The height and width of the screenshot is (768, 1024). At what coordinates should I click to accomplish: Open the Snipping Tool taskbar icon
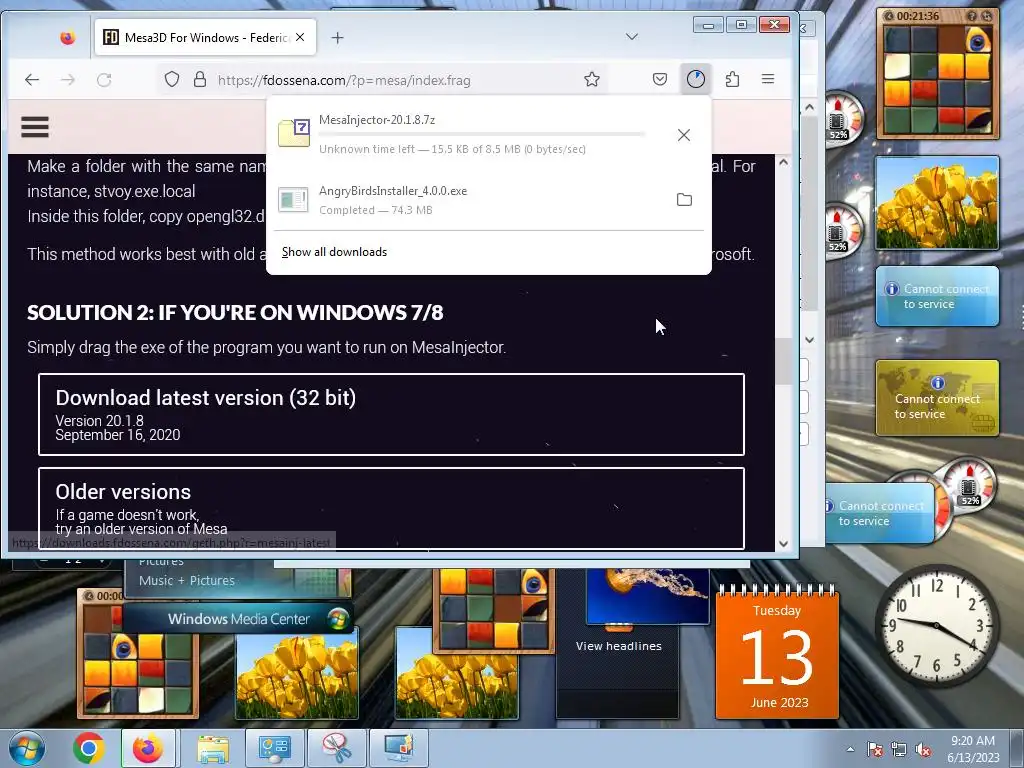click(x=336, y=748)
